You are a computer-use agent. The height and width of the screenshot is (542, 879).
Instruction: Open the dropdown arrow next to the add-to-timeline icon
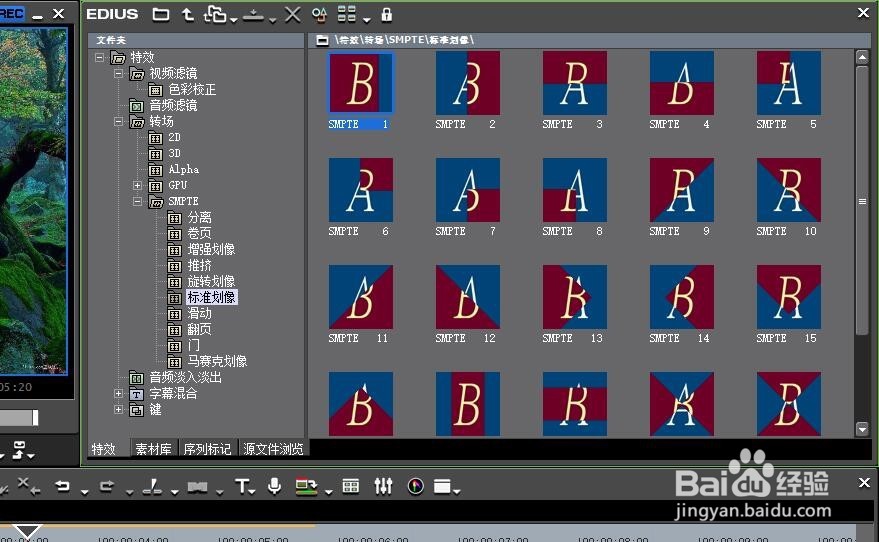pyautogui.click(x=272, y=20)
